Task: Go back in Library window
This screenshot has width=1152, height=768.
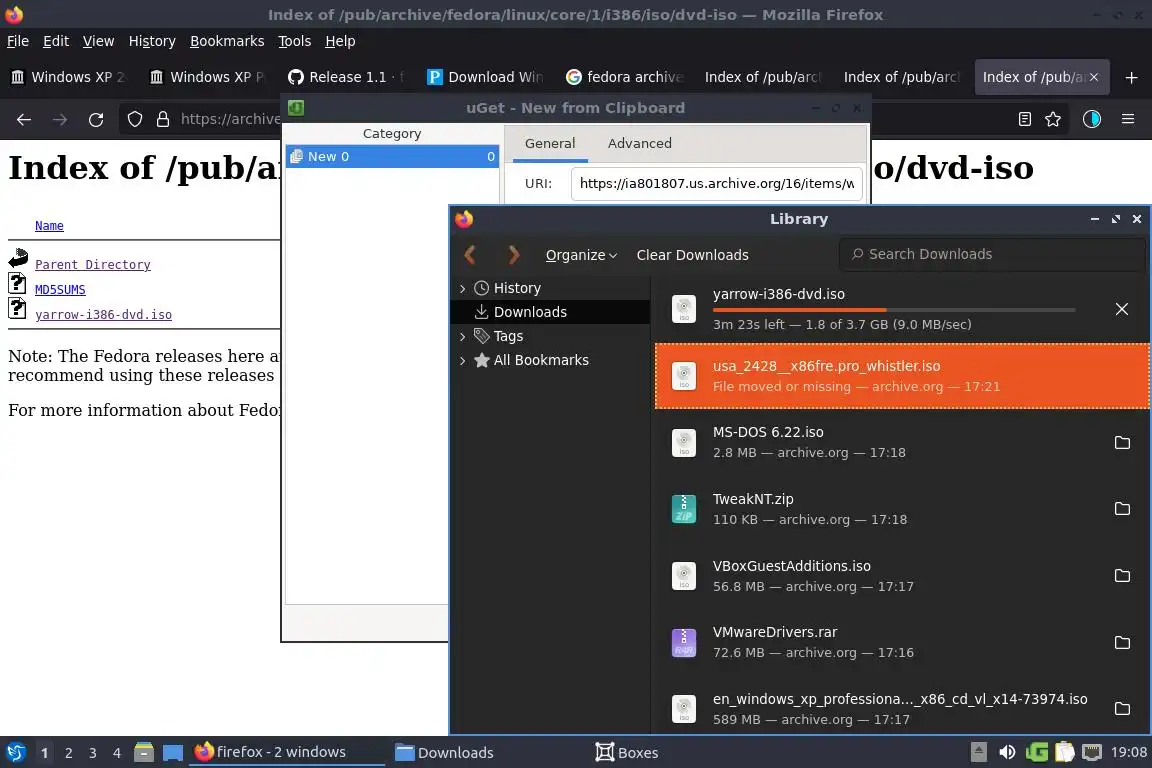Action: click(470, 255)
